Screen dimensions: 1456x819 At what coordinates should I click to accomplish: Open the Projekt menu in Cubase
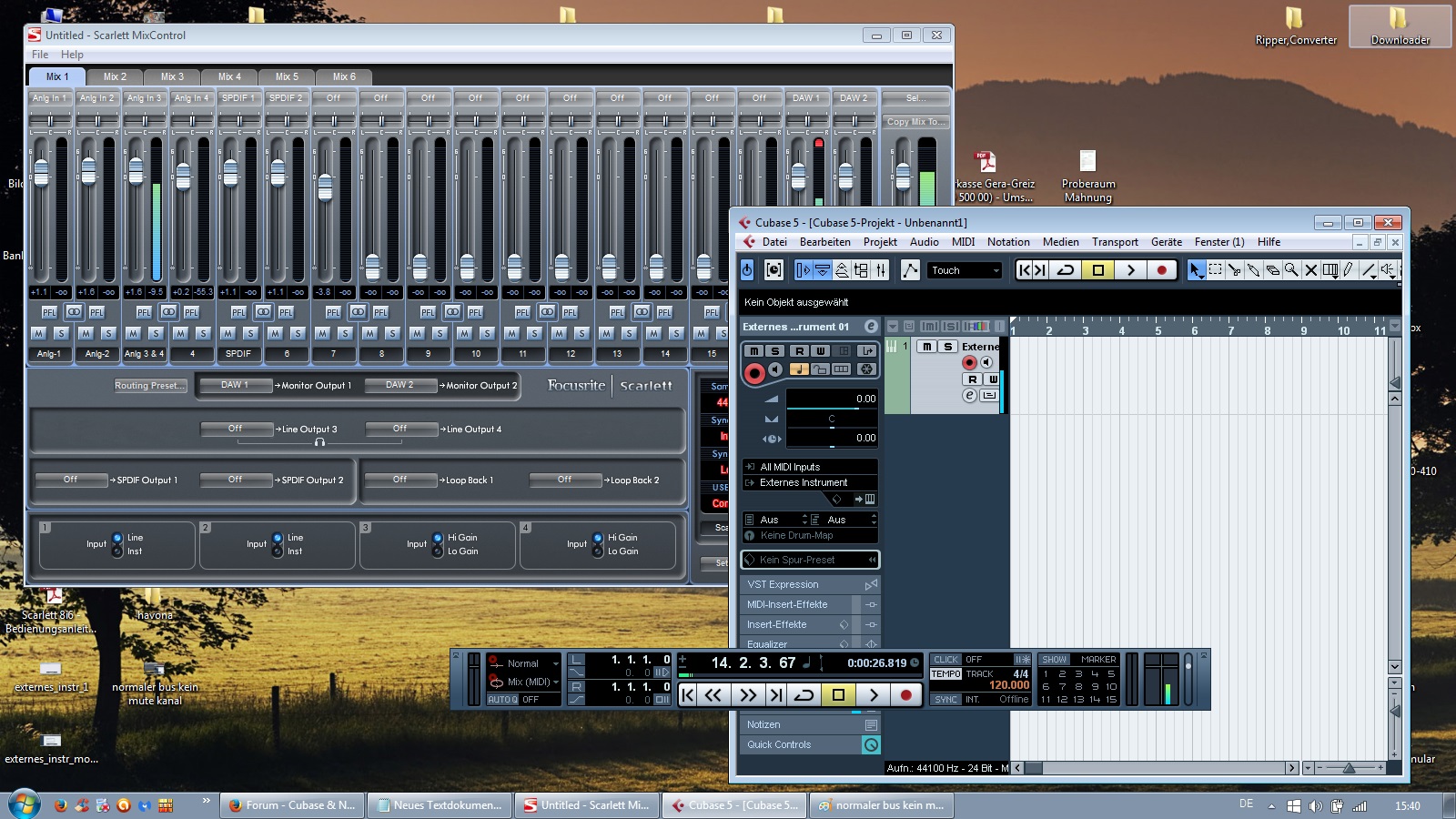tap(880, 242)
